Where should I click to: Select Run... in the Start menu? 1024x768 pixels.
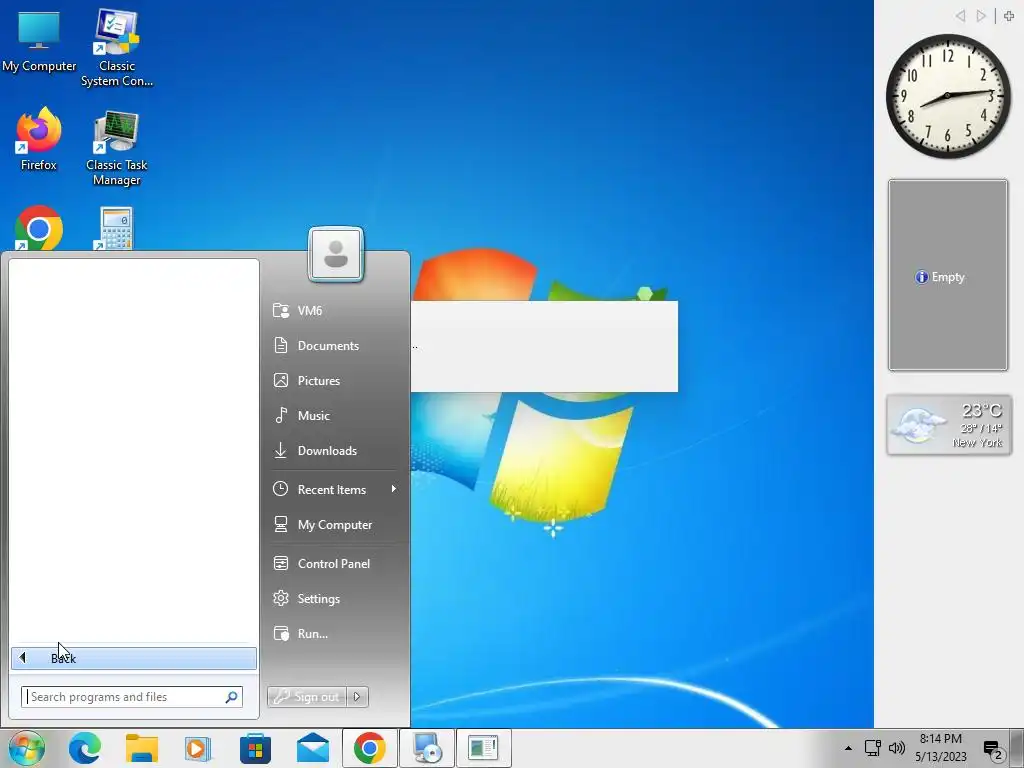click(x=335, y=633)
